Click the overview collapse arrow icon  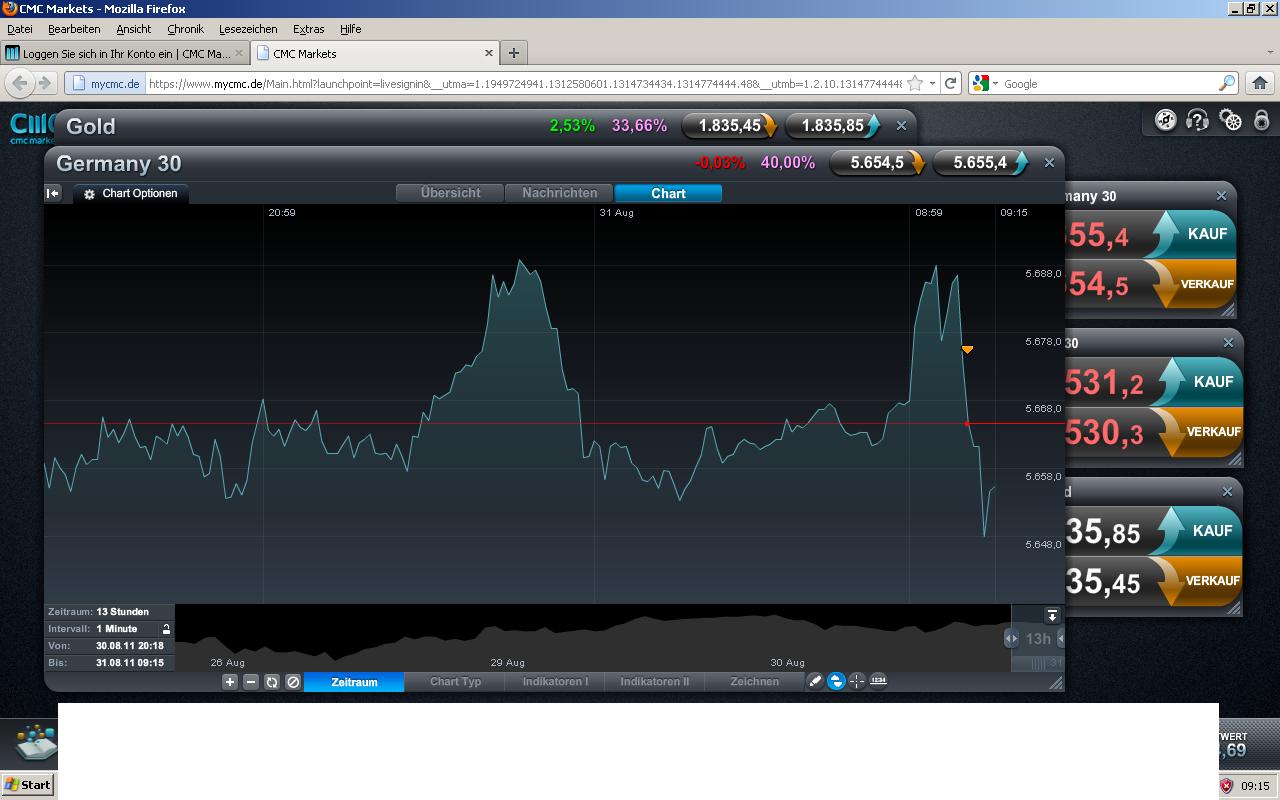pos(1052,616)
